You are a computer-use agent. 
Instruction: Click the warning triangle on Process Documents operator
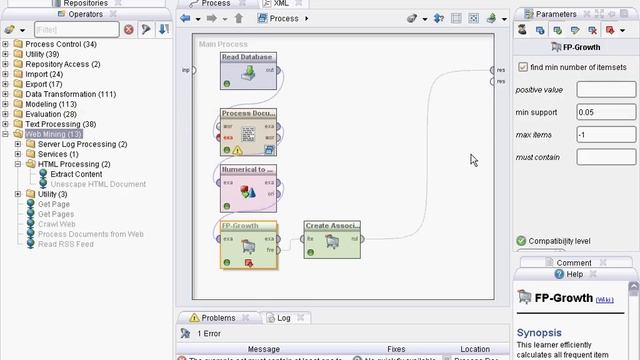(x=237, y=151)
